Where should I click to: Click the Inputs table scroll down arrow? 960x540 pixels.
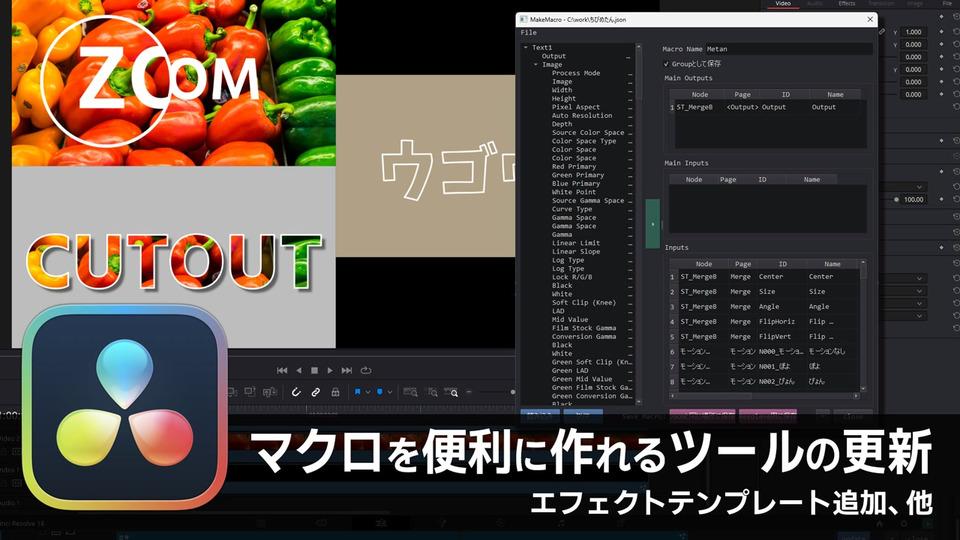(863, 388)
